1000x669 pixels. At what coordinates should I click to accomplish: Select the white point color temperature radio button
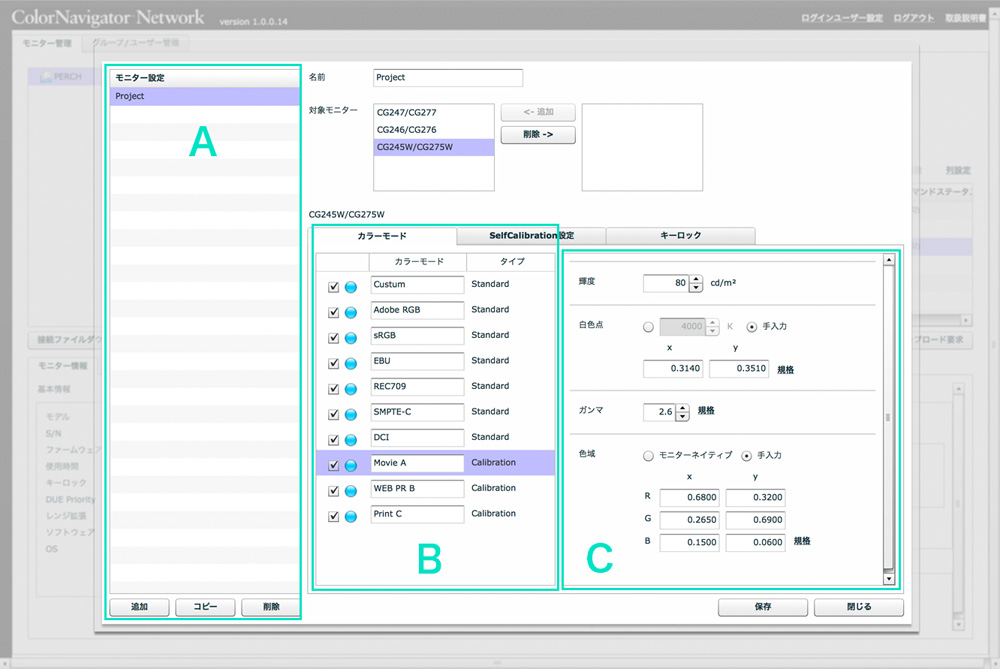649,327
